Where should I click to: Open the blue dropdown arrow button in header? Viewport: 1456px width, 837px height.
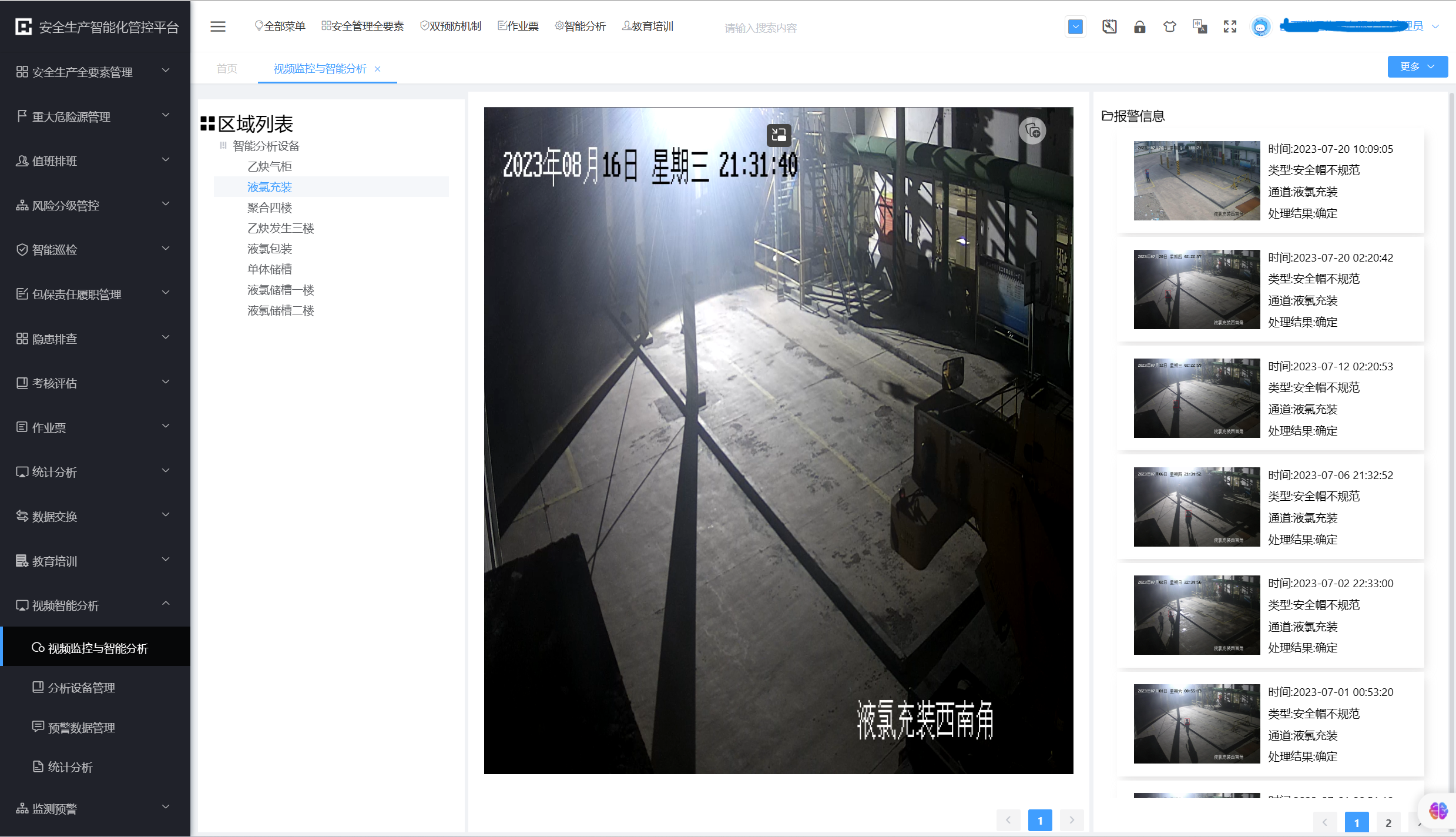1075,26
